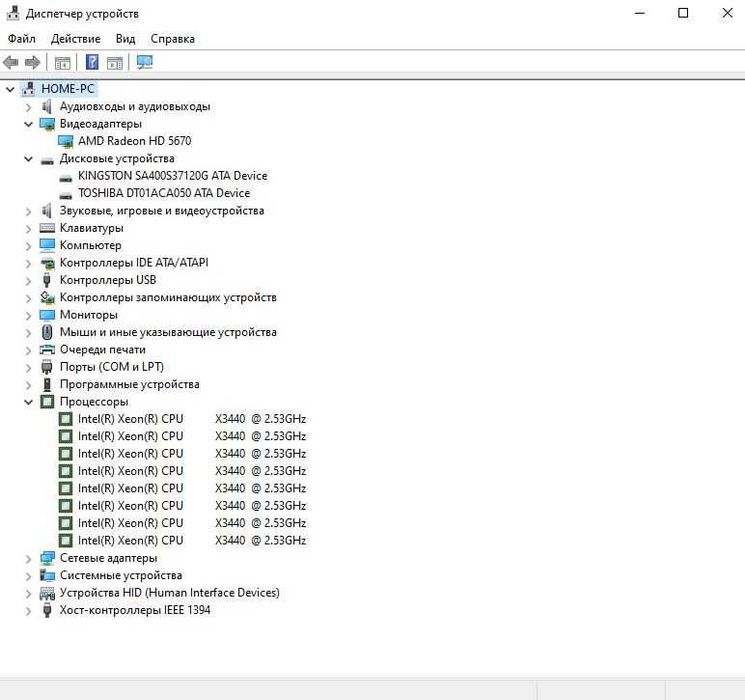
Task: Click the Мыши и иные указывающие устройства mouse icon
Action: pyautogui.click(x=47, y=332)
